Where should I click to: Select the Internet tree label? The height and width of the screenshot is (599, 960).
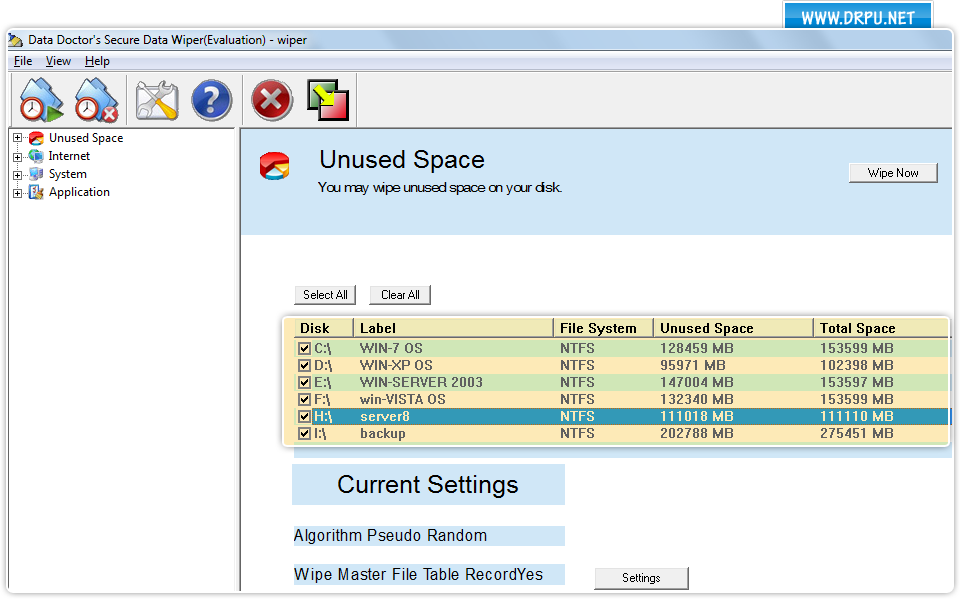click(x=69, y=156)
